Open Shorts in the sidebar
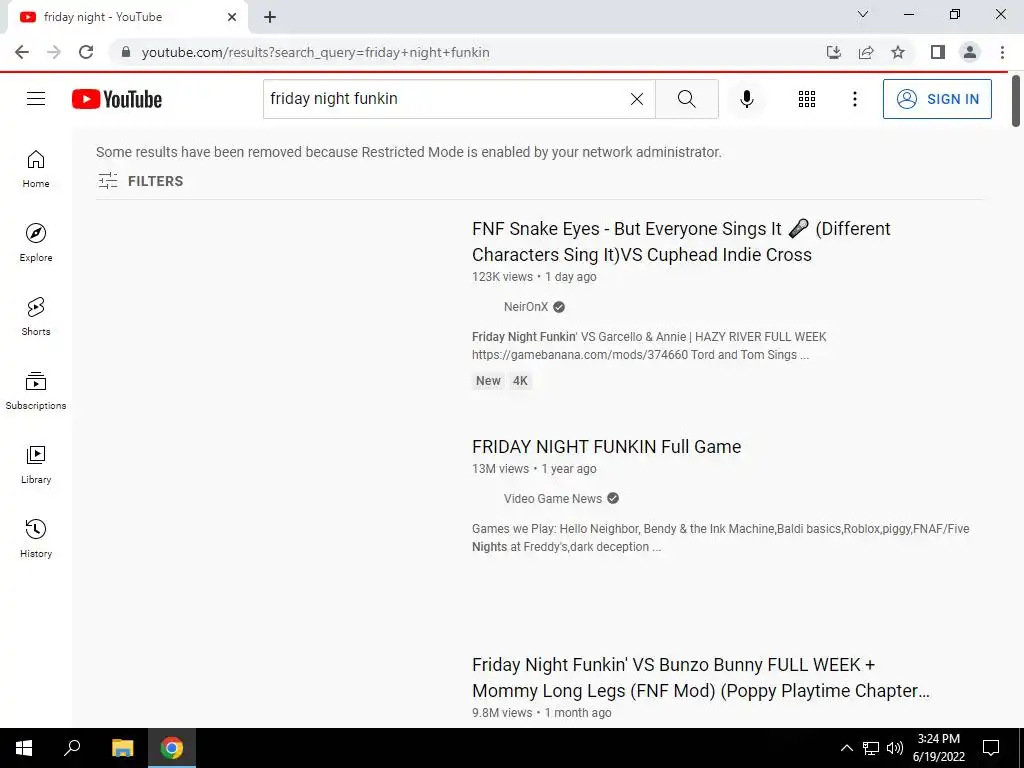Screen dimensions: 1024x768 (36, 317)
